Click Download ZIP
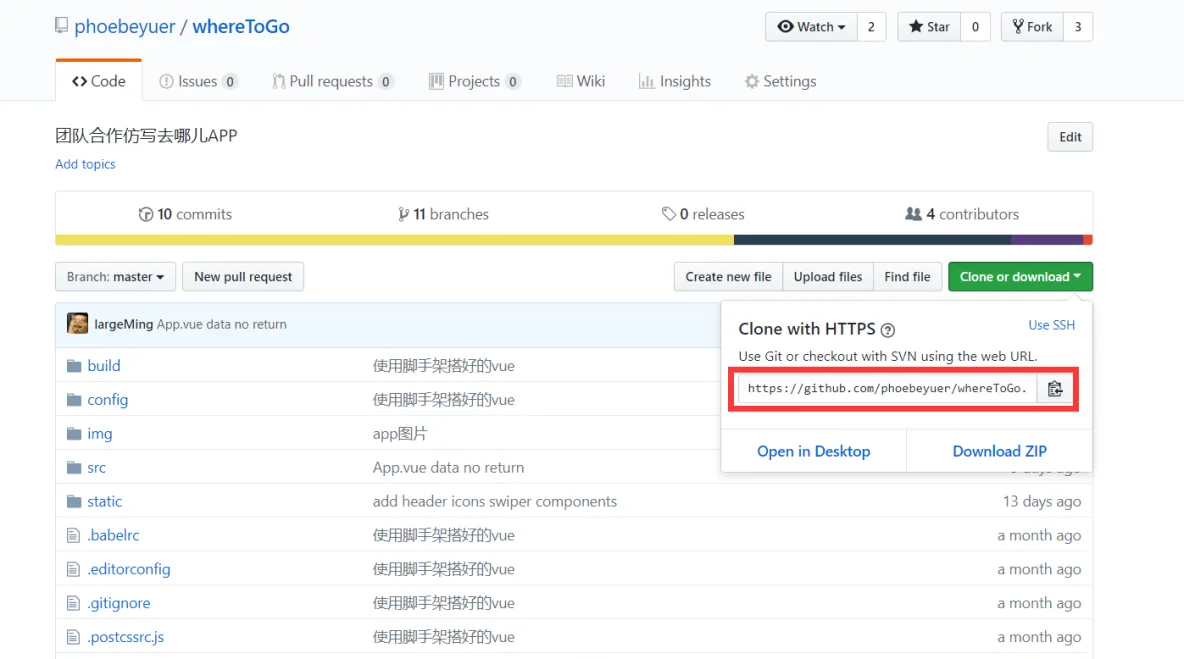Screen dimensions: 1184x659 (999, 451)
